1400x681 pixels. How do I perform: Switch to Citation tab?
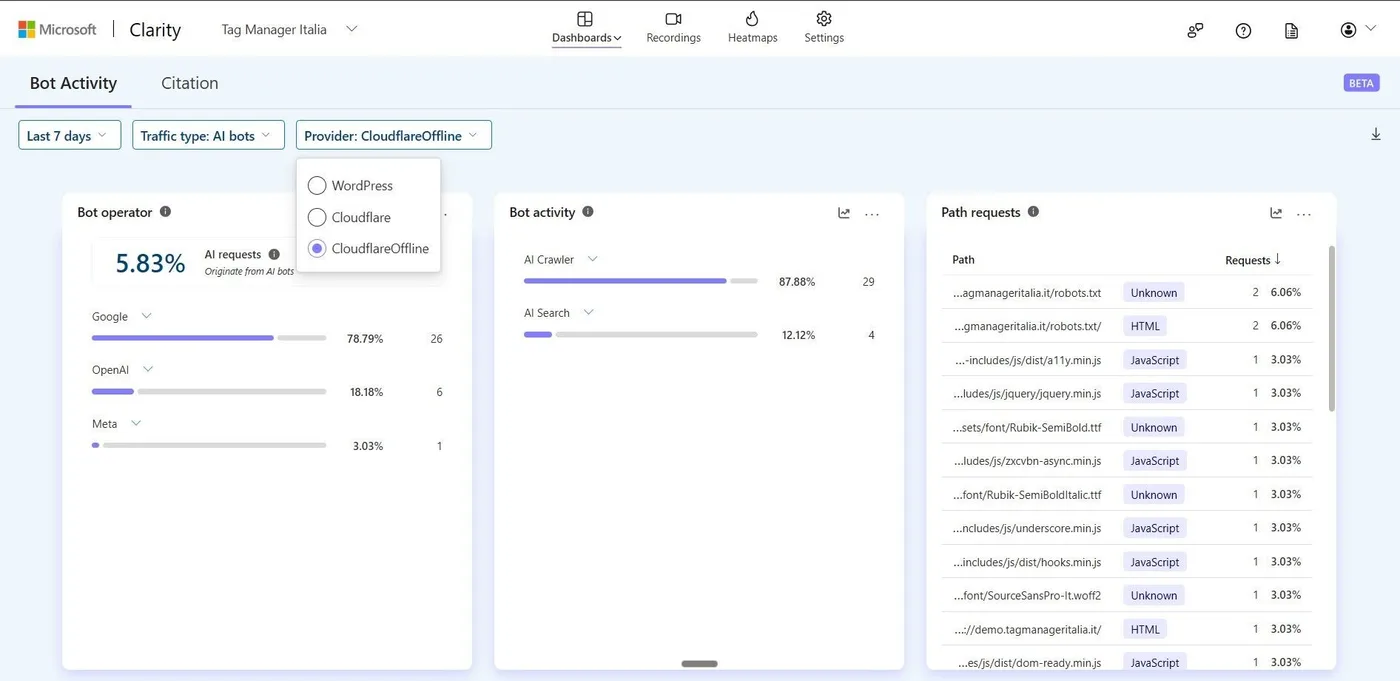[190, 83]
